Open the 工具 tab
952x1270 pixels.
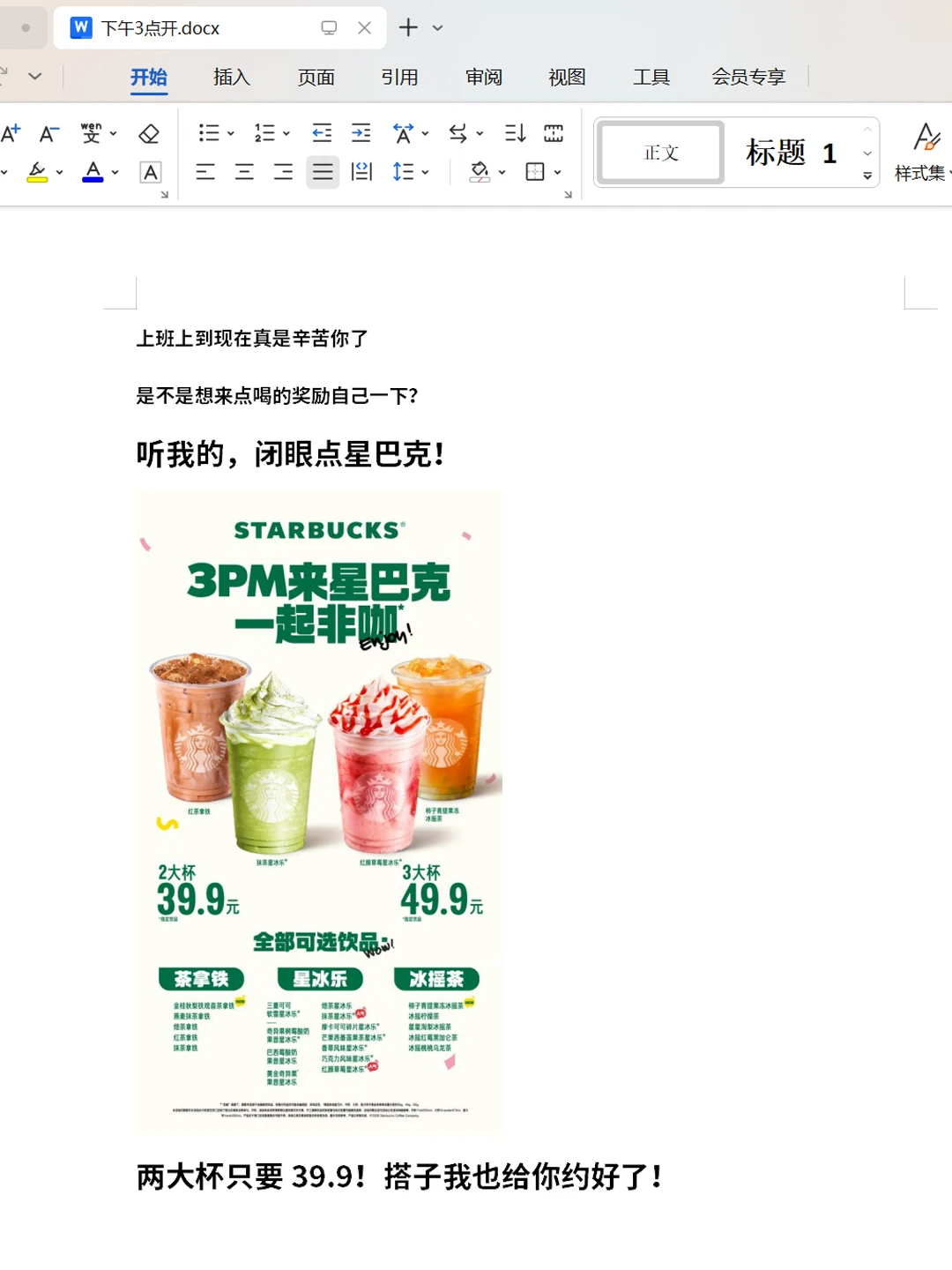[651, 78]
